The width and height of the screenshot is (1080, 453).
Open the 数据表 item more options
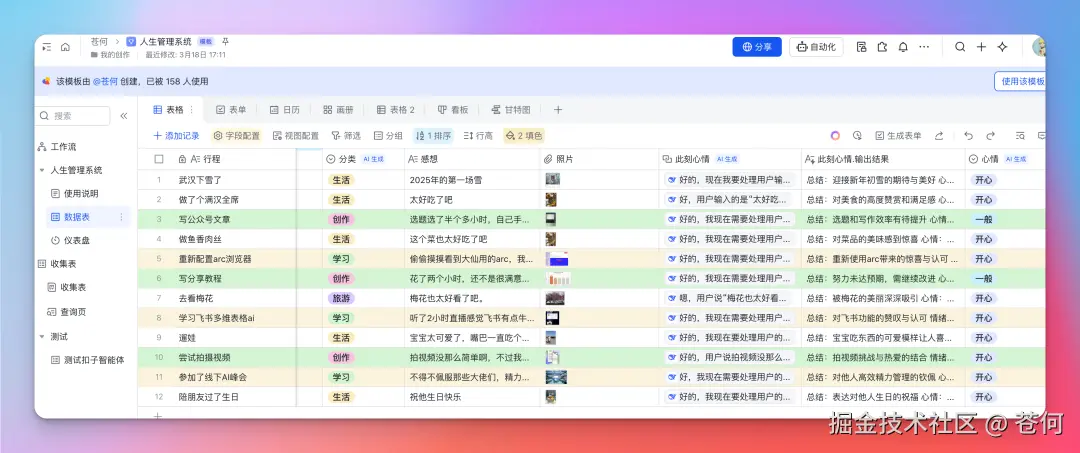coord(121,217)
